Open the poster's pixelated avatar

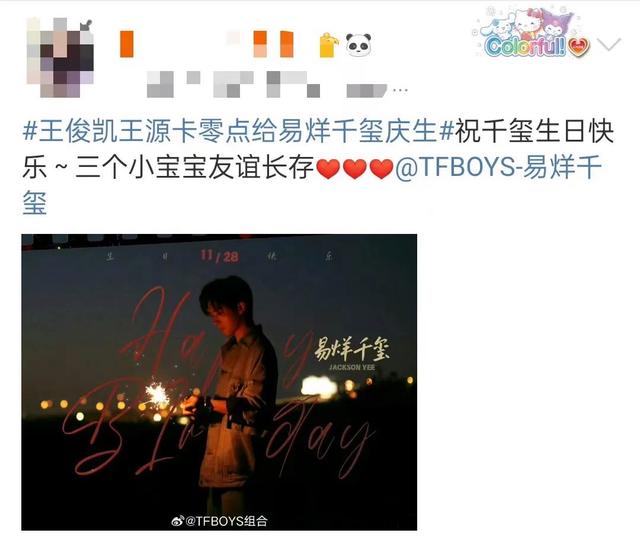[x=60, y=57]
